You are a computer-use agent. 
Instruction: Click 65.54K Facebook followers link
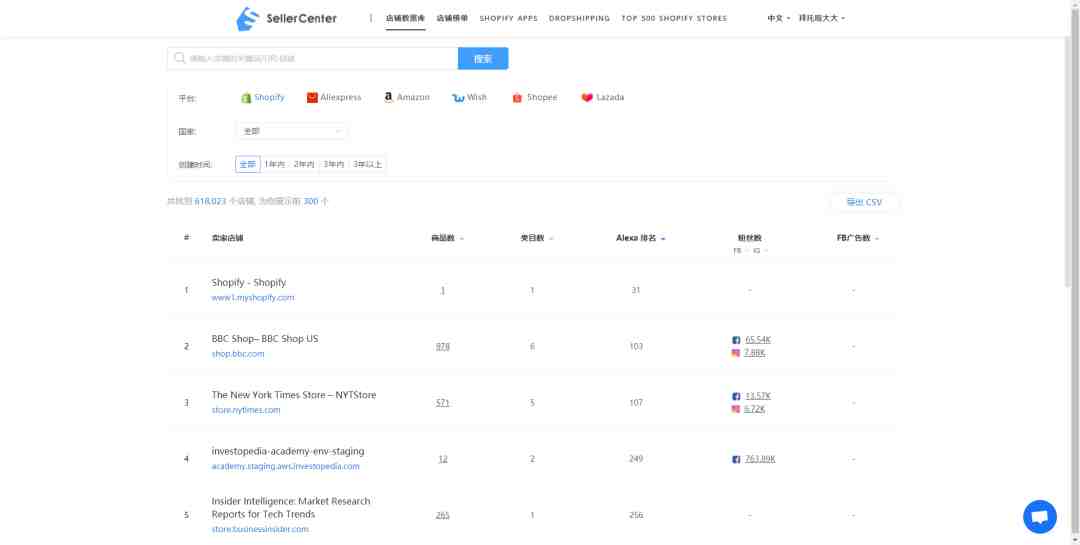pyautogui.click(x=758, y=340)
